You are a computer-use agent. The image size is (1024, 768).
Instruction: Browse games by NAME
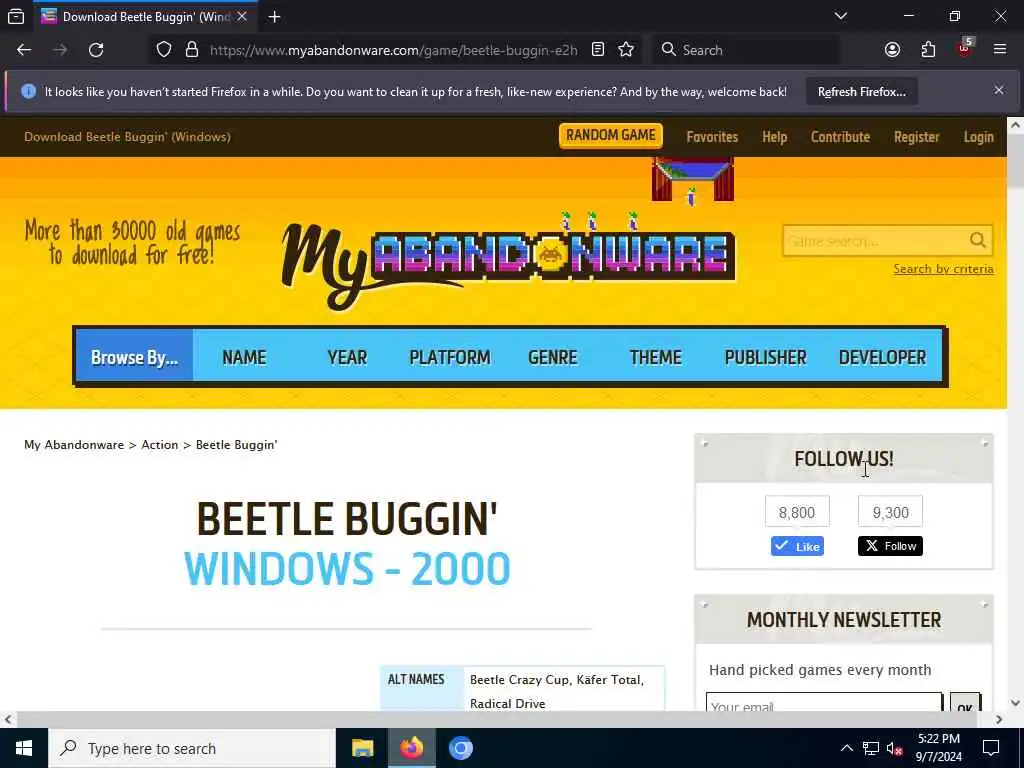[x=244, y=357]
